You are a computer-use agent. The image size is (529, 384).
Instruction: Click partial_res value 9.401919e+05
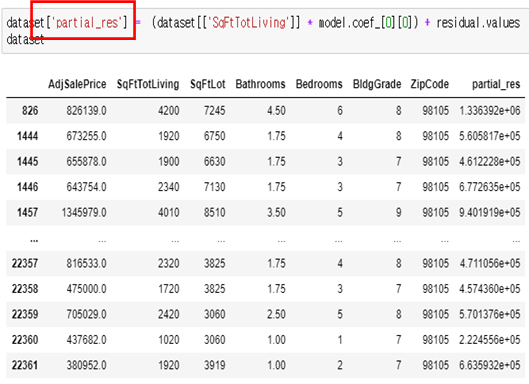point(490,213)
